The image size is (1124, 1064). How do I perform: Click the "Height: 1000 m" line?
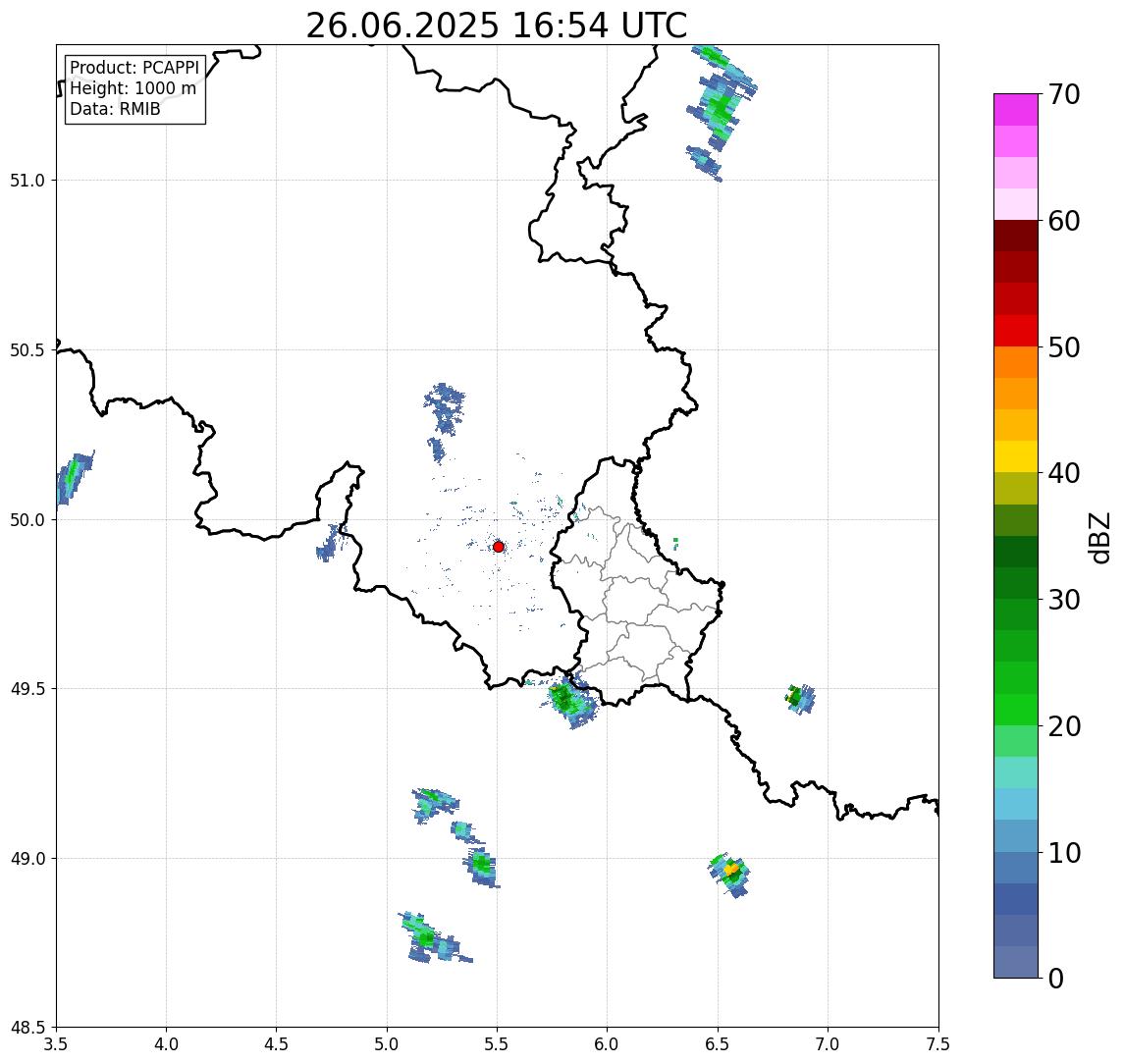(x=133, y=88)
